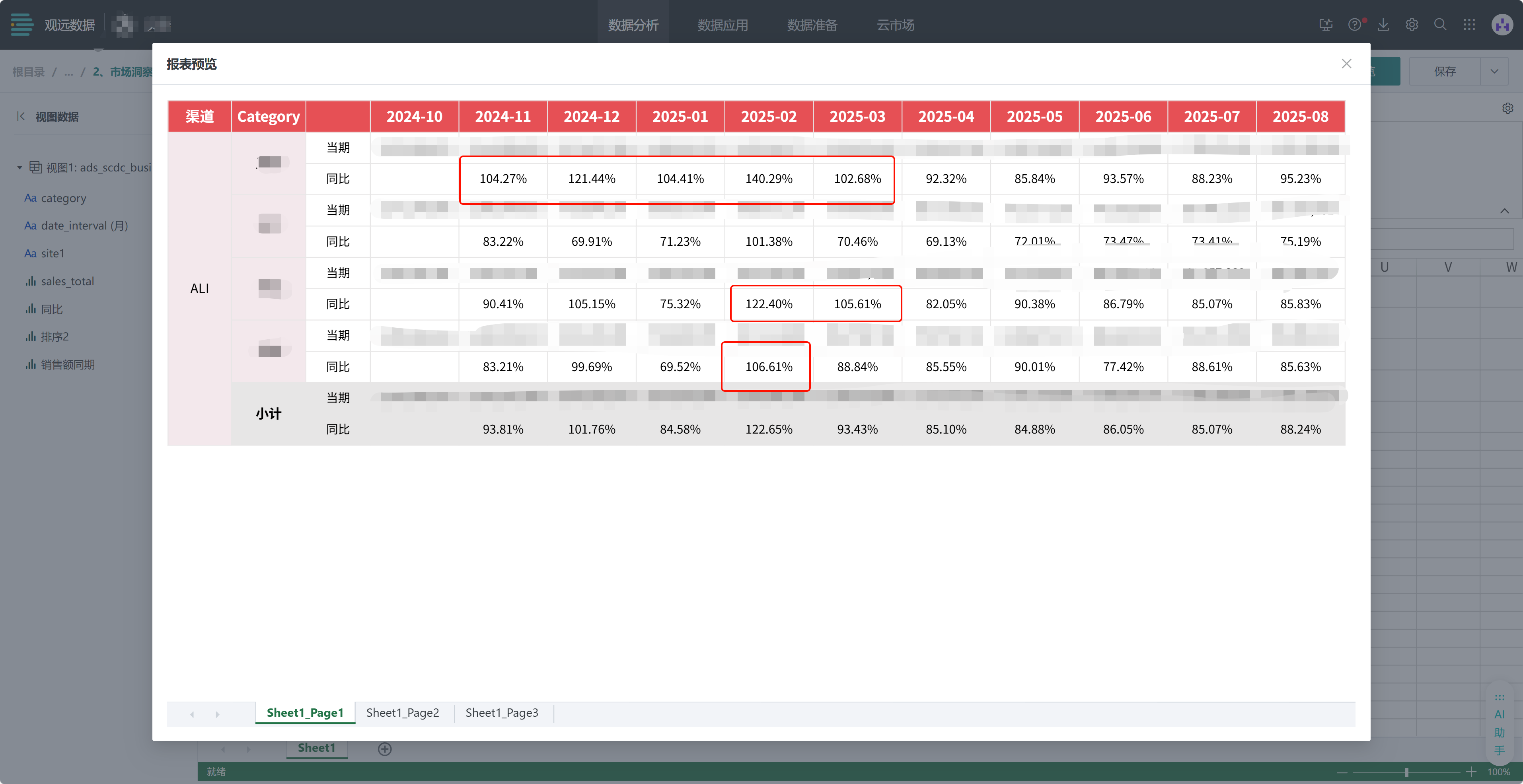Click the download icon in top bar
The height and width of the screenshot is (784, 1523).
point(1383,25)
